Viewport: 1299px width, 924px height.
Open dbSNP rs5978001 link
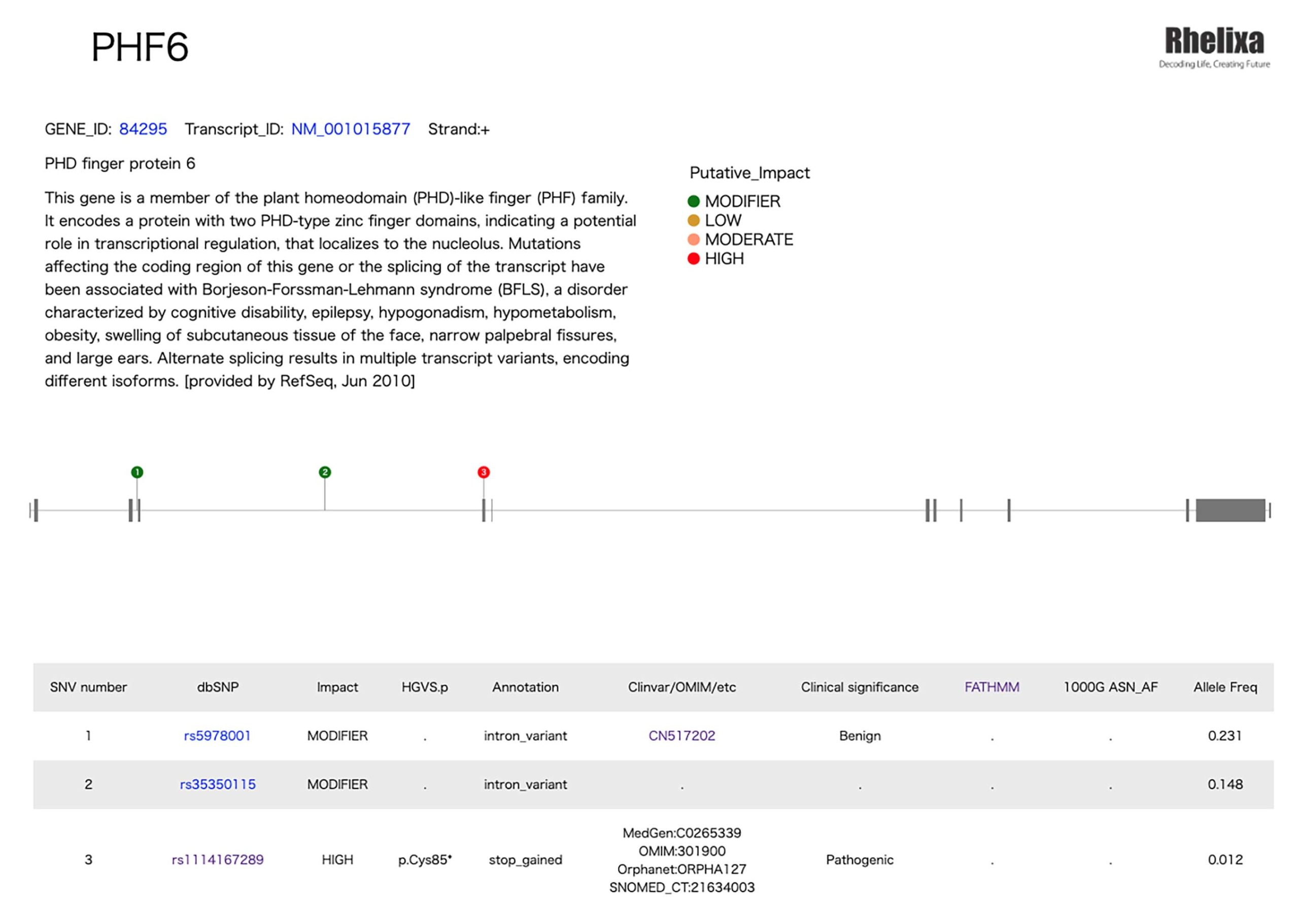(x=217, y=736)
